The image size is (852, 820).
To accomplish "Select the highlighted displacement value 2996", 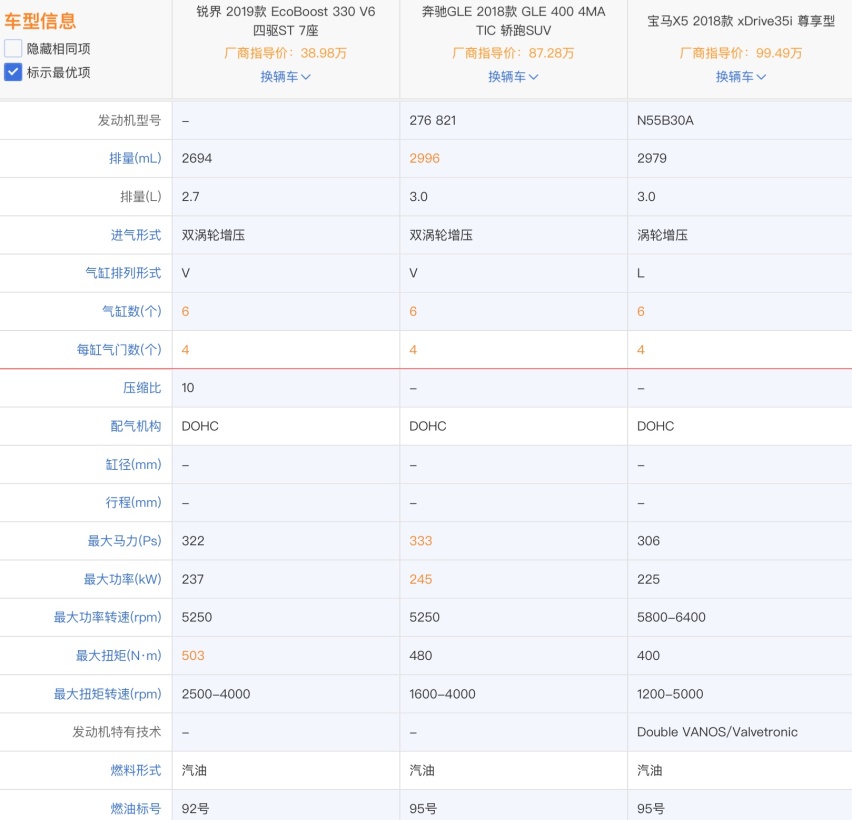I will tap(424, 158).
